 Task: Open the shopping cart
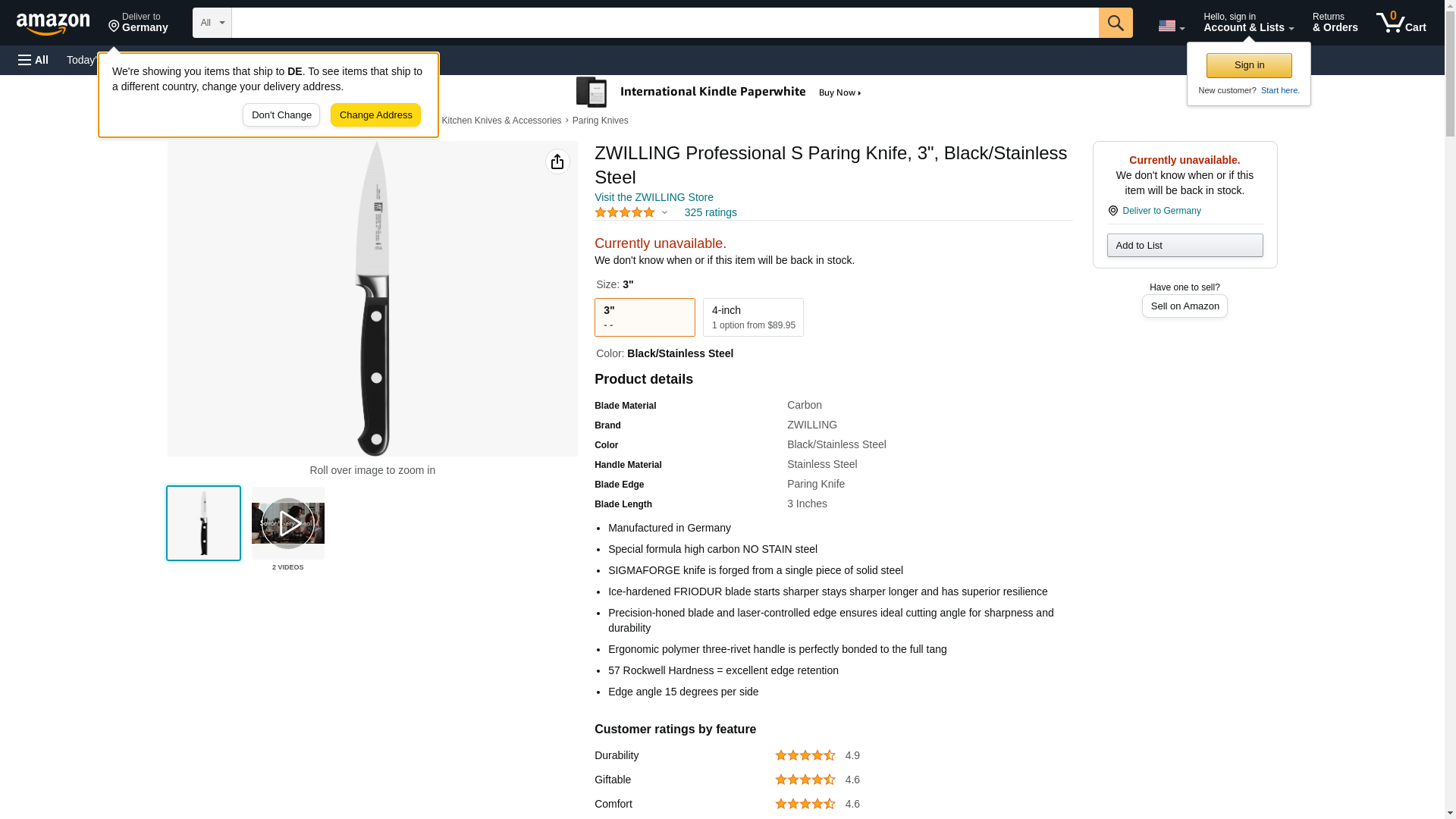(1401, 23)
